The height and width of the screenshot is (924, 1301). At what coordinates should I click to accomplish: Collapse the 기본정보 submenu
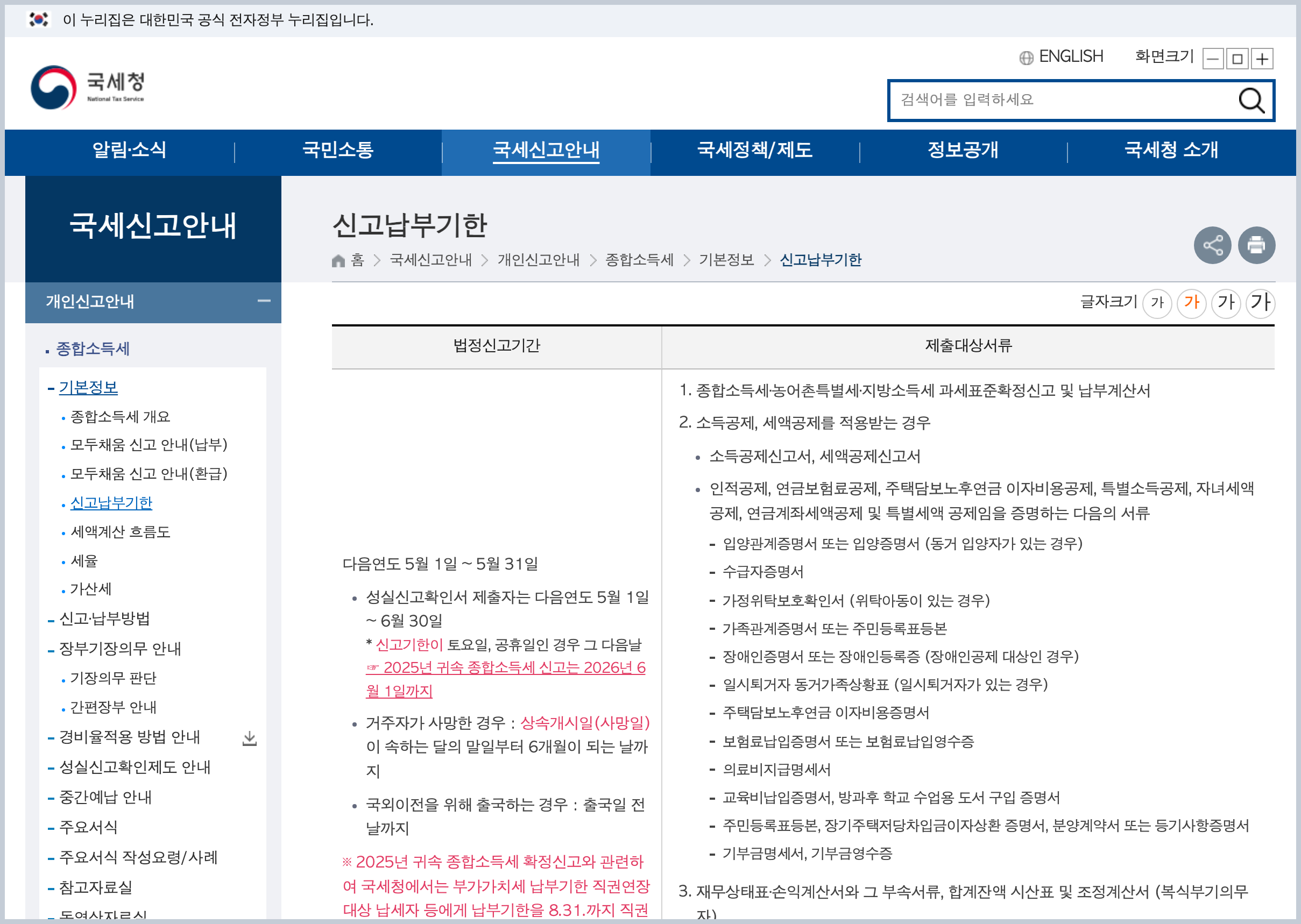(88, 387)
